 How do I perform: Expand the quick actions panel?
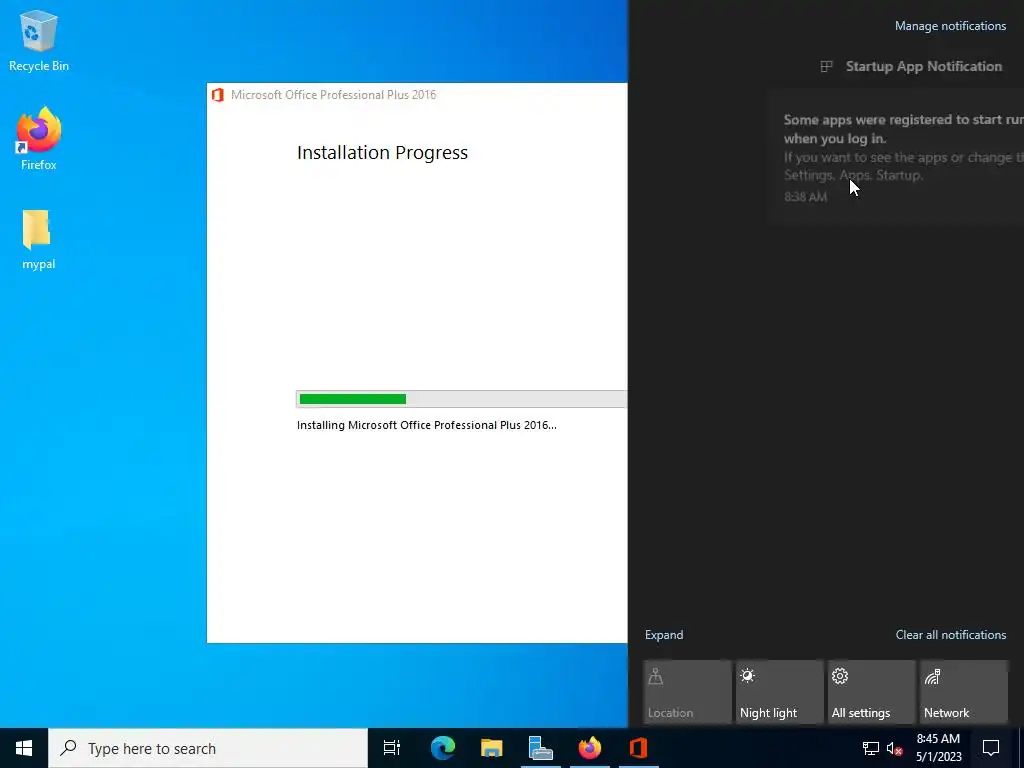coord(664,635)
